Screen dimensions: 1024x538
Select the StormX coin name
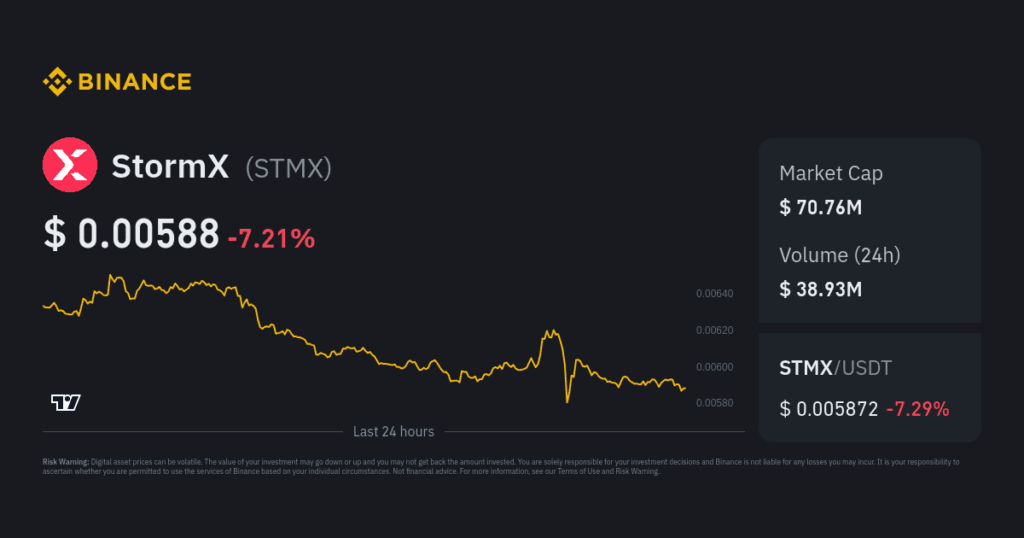(x=170, y=166)
